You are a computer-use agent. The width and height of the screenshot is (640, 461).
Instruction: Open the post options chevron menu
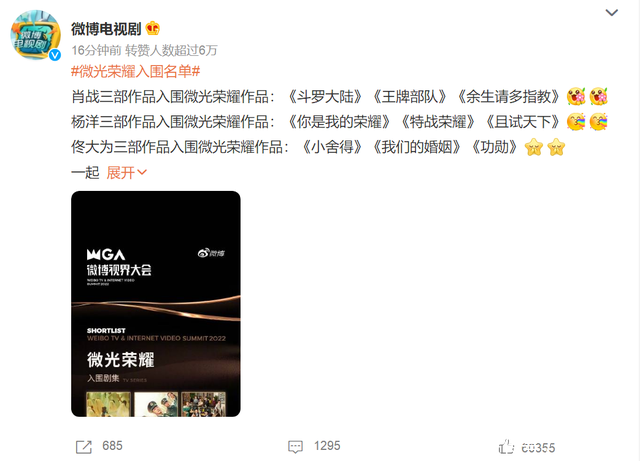click(x=611, y=13)
